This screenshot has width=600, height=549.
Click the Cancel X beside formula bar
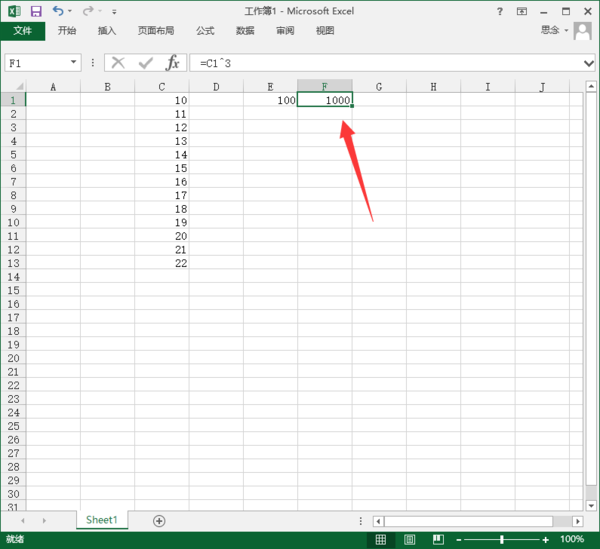coord(118,63)
